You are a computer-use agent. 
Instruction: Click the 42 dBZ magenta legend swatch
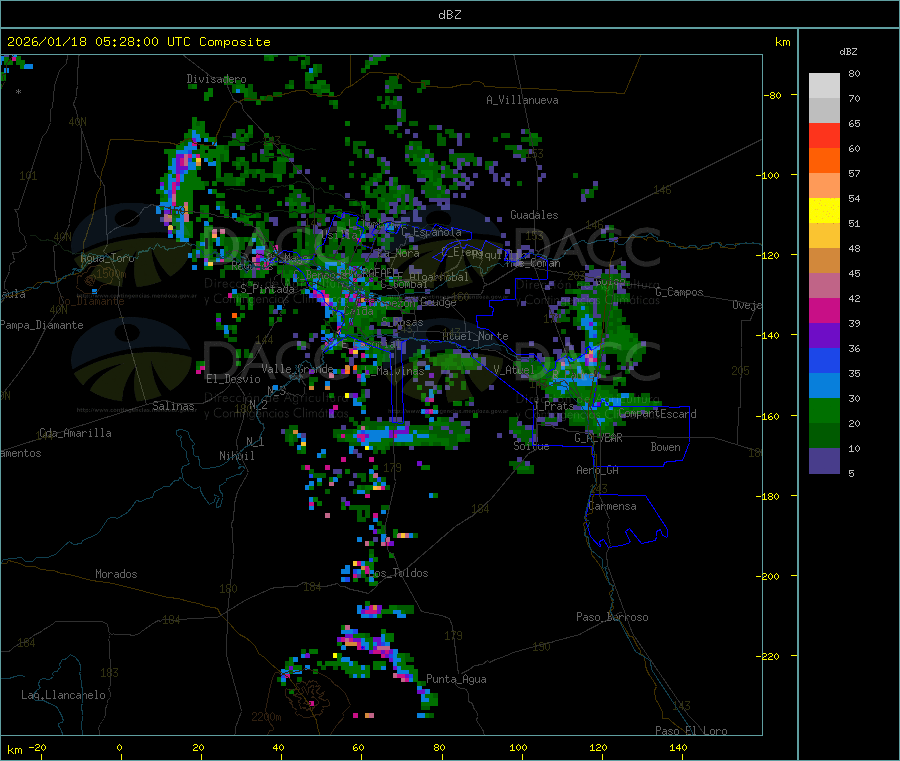tap(824, 310)
